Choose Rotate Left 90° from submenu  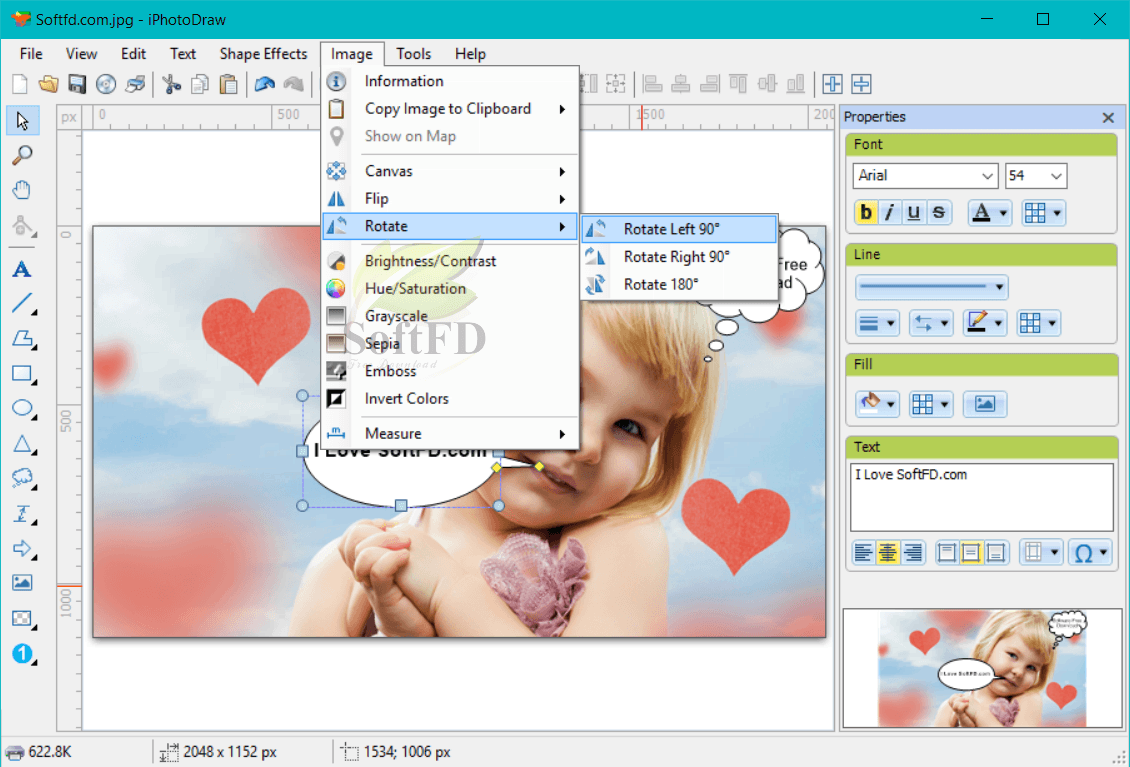pos(679,229)
